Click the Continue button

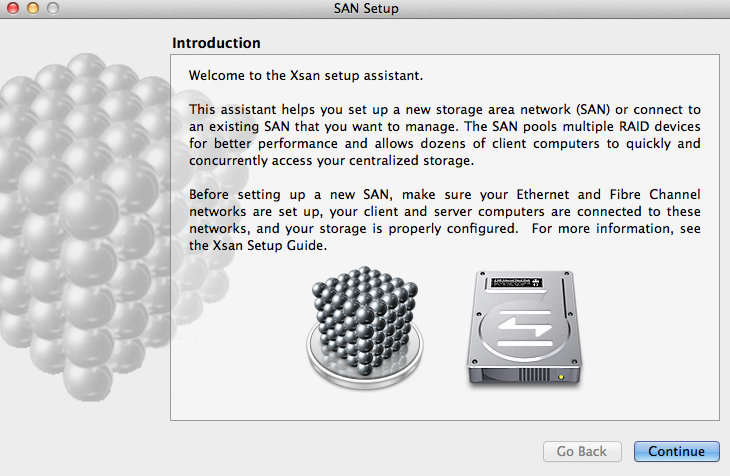pos(676,451)
